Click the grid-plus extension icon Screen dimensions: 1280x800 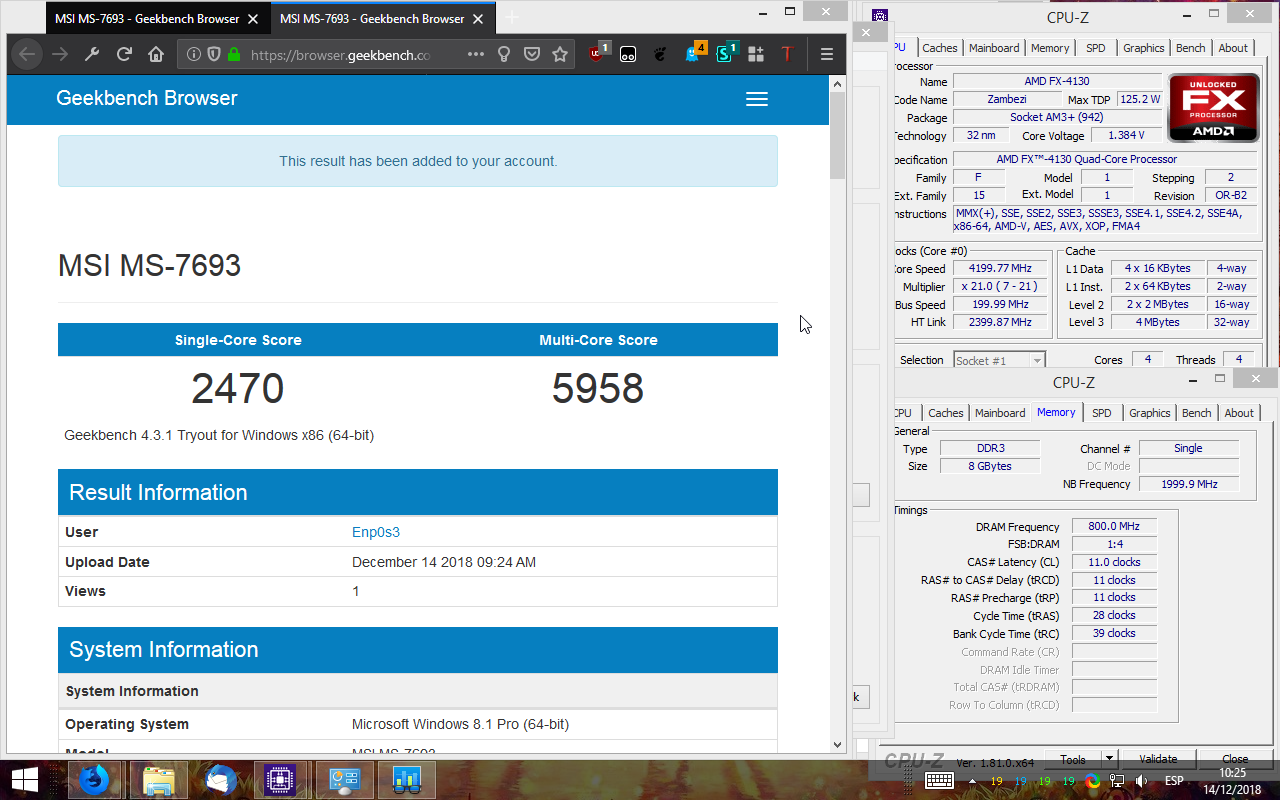(x=756, y=54)
